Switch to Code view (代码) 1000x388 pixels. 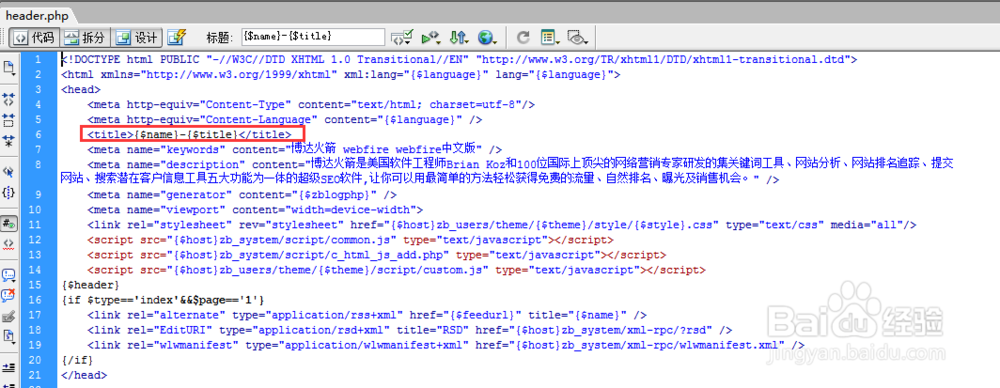pos(35,37)
